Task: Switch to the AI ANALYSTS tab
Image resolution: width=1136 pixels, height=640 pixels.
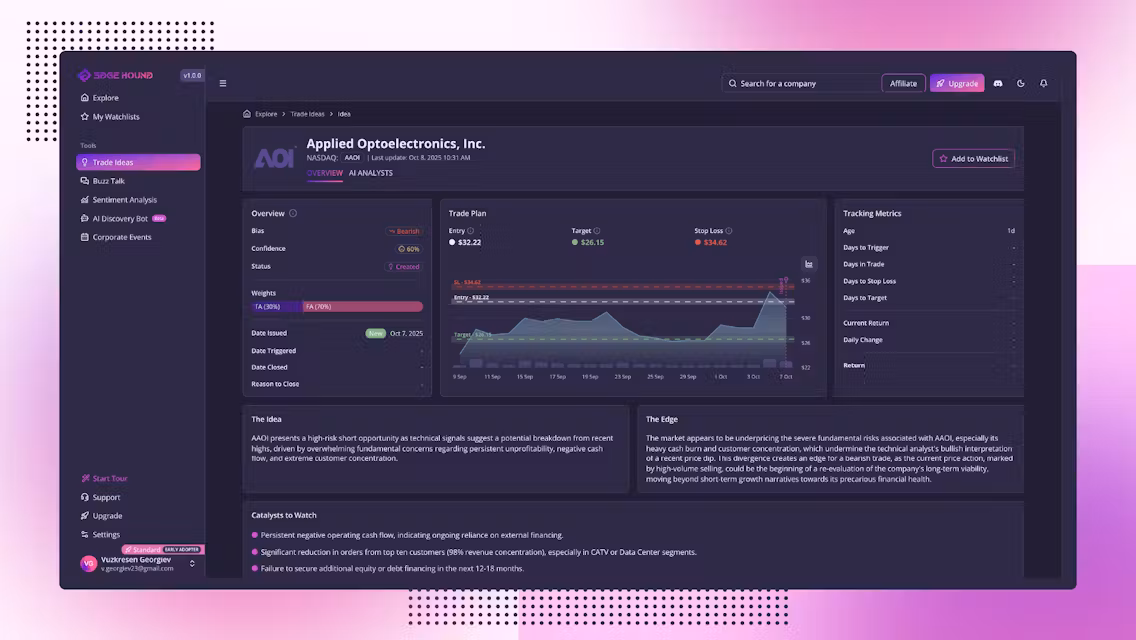Action: pos(370,172)
